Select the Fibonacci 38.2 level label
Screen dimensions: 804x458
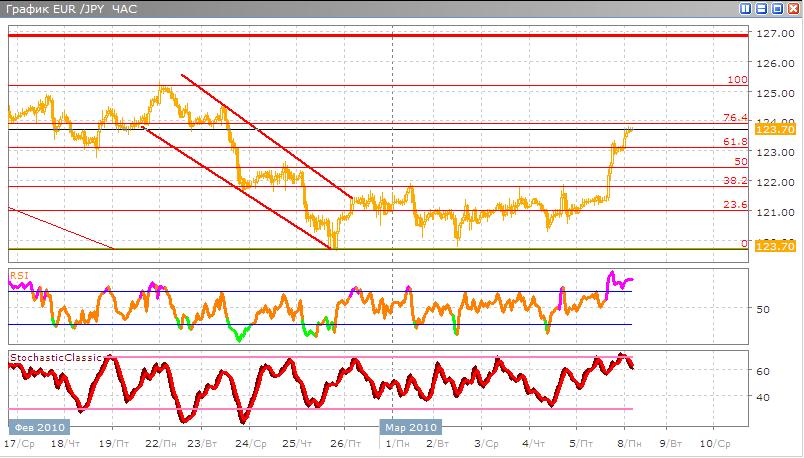click(735, 181)
